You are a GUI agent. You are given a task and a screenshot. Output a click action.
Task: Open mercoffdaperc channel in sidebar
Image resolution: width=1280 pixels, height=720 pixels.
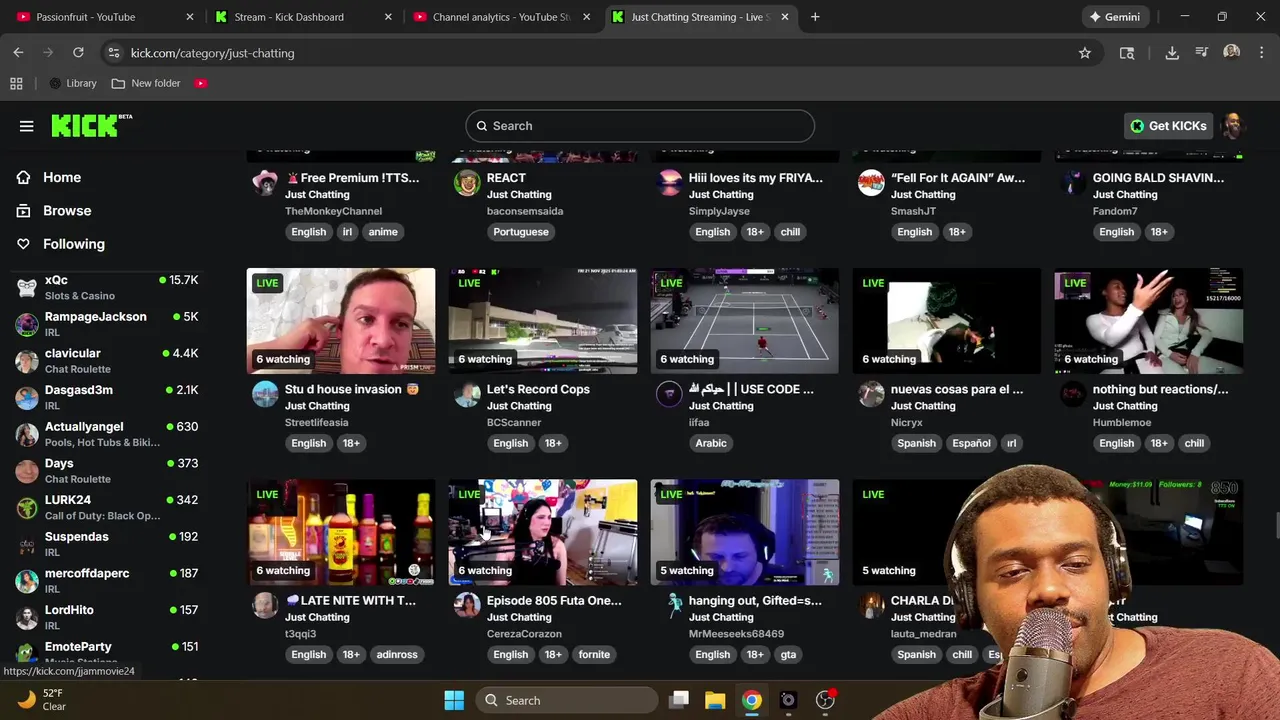(x=108, y=580)
